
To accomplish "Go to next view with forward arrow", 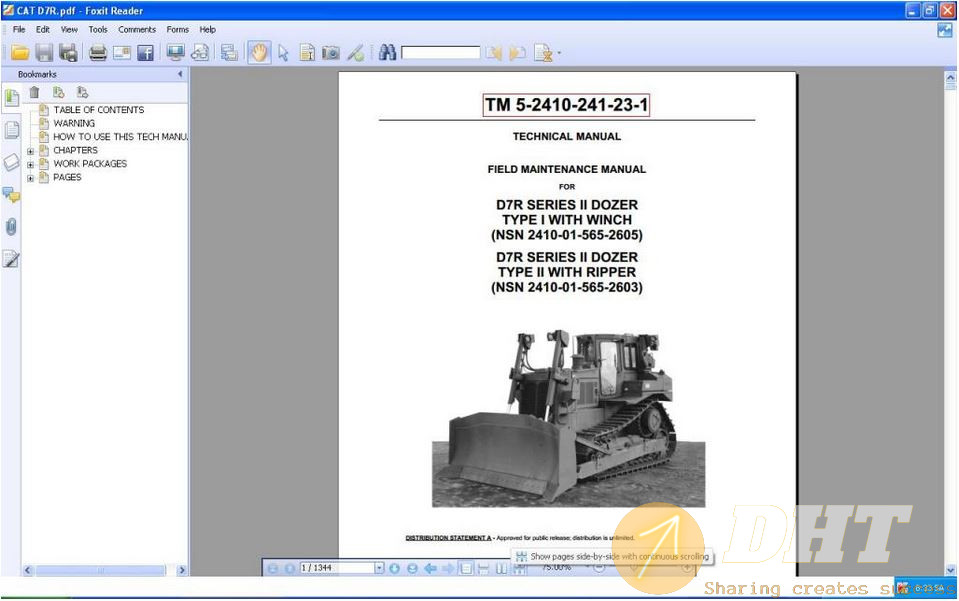I will tap(448, 569).
